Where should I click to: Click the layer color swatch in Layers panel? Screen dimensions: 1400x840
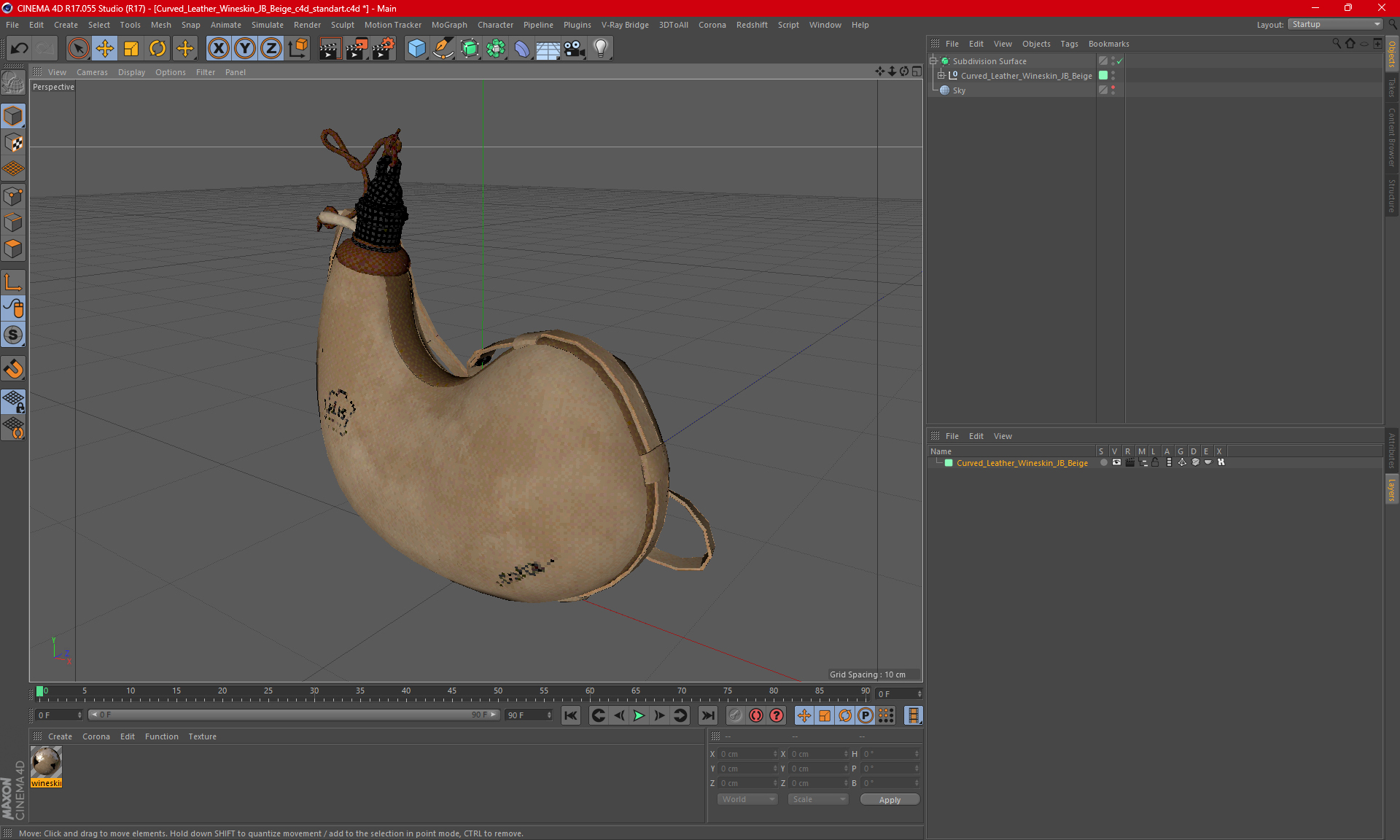point(949,463)
